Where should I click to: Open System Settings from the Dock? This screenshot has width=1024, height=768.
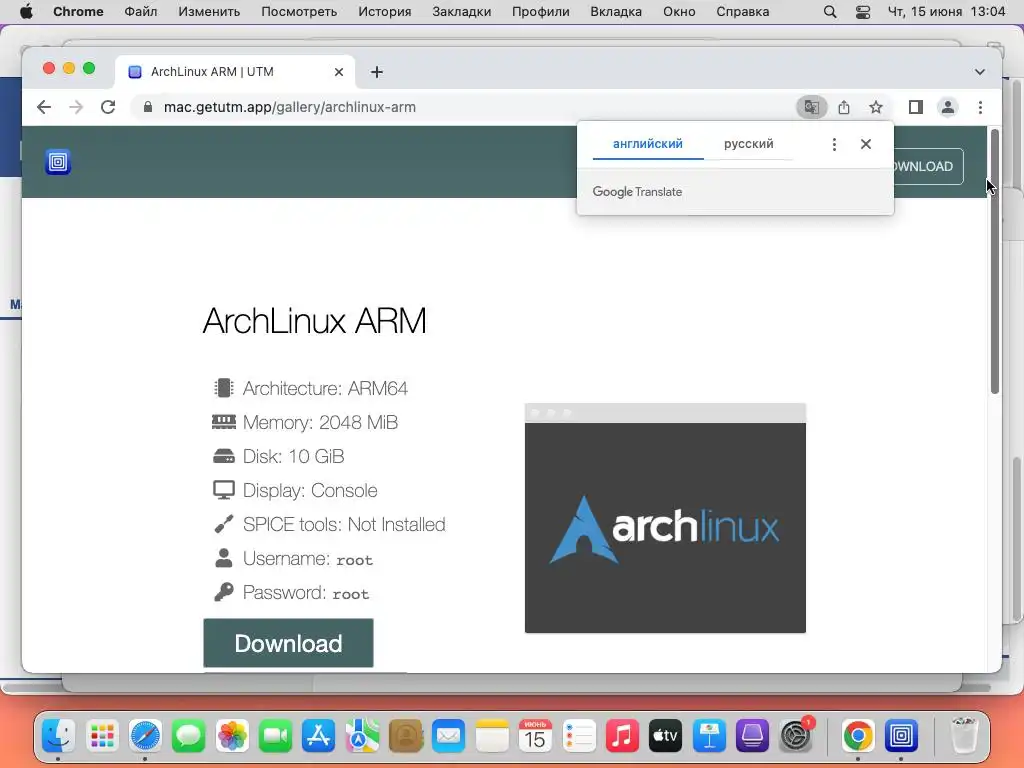(x=795, y=736)
